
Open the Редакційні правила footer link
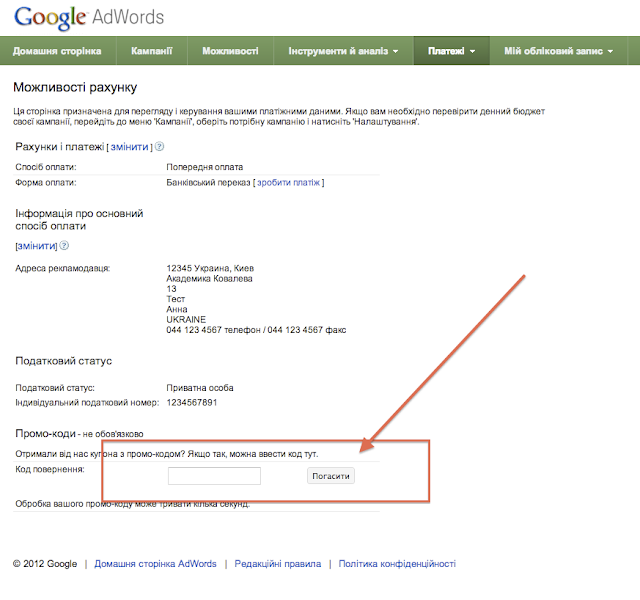[278, 564]
